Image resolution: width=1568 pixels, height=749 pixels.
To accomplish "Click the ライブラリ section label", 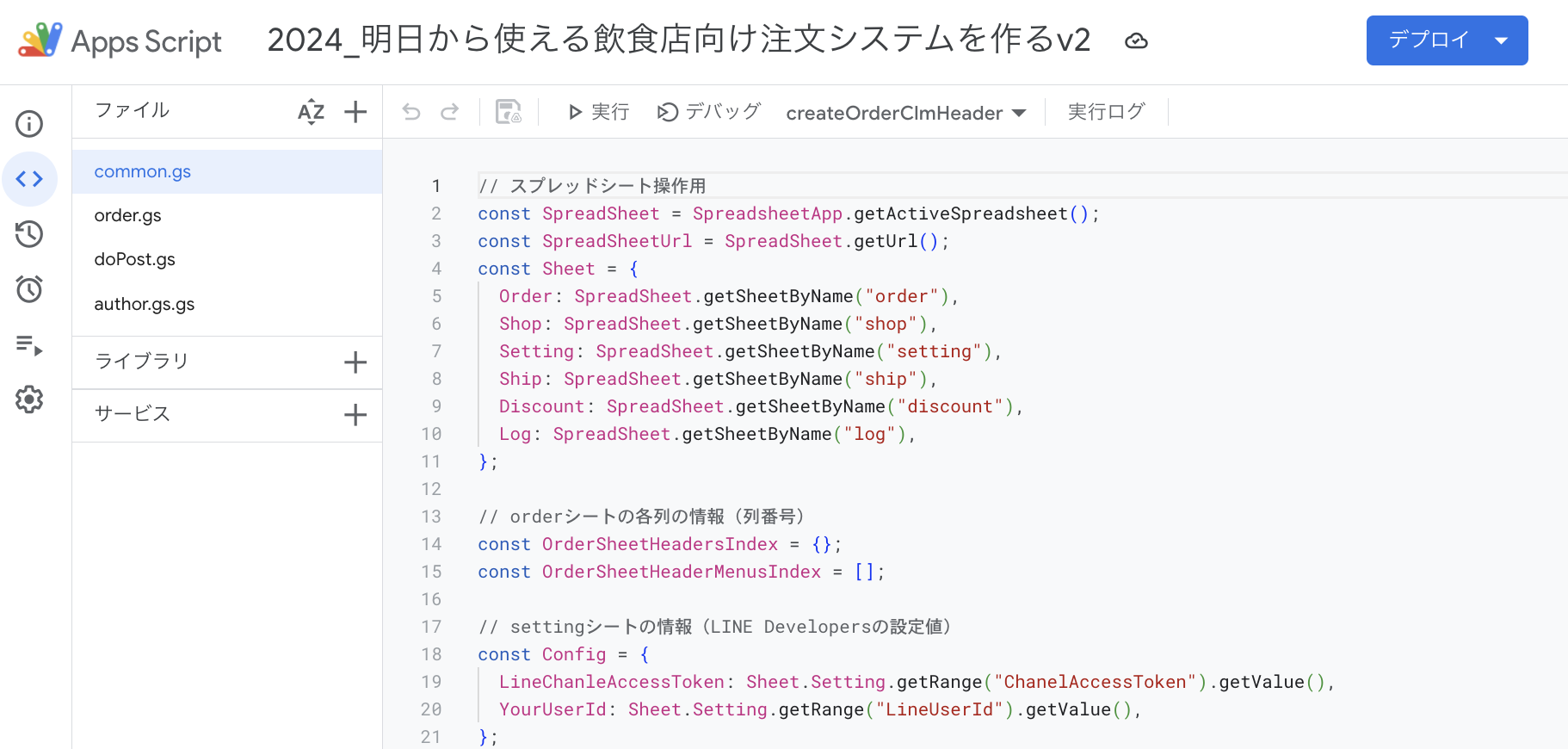I will (x=141, y=362).
